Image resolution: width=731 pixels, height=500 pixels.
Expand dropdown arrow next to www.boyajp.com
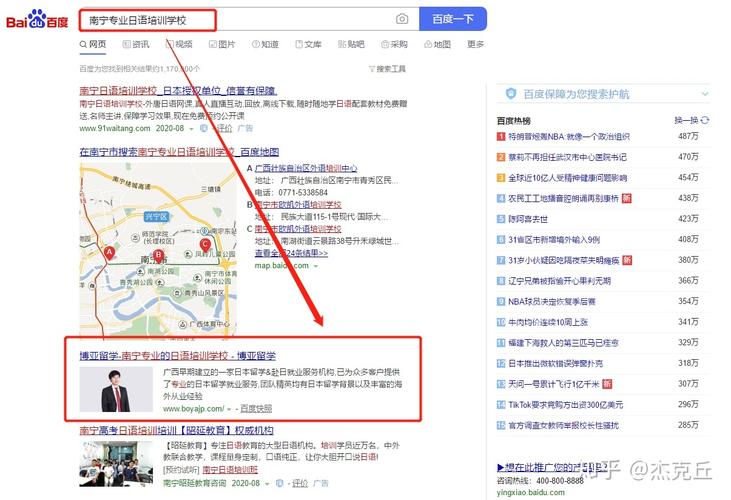[x=229, y=409]
